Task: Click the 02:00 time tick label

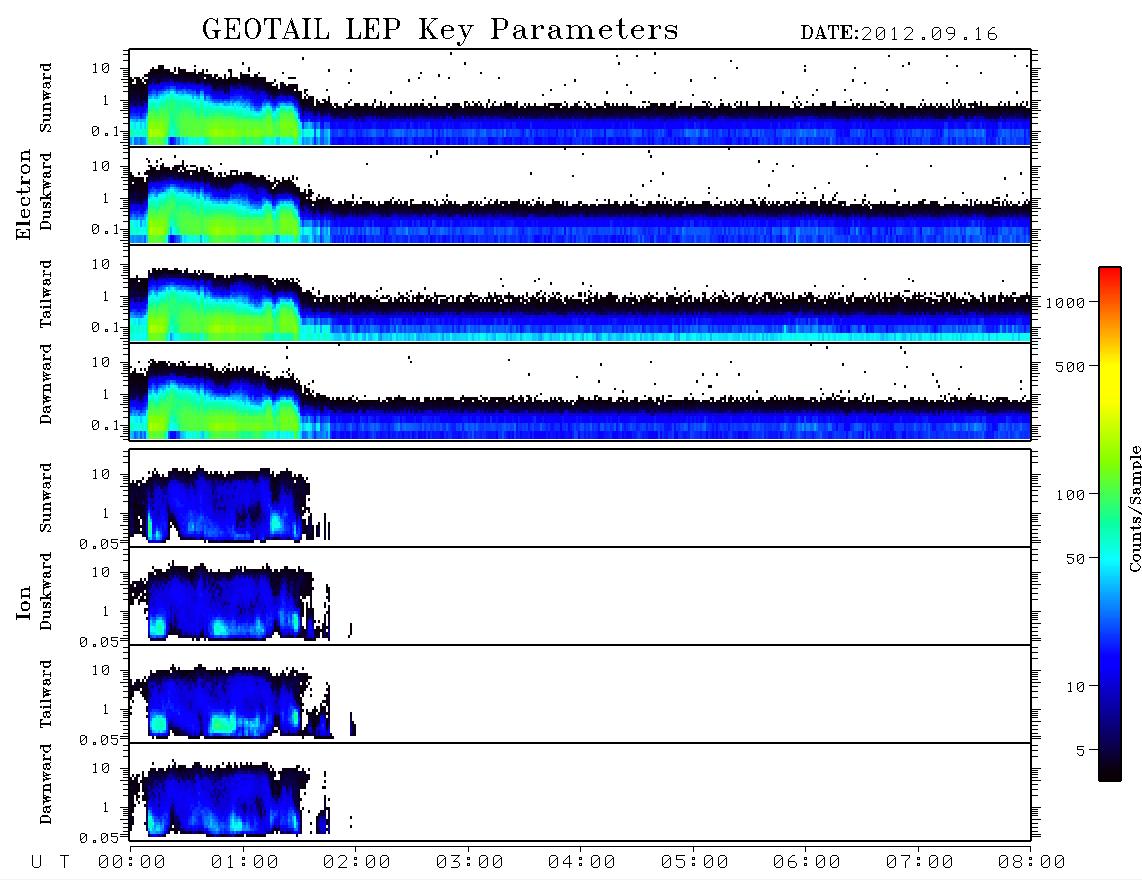Action: coord(357,863)
